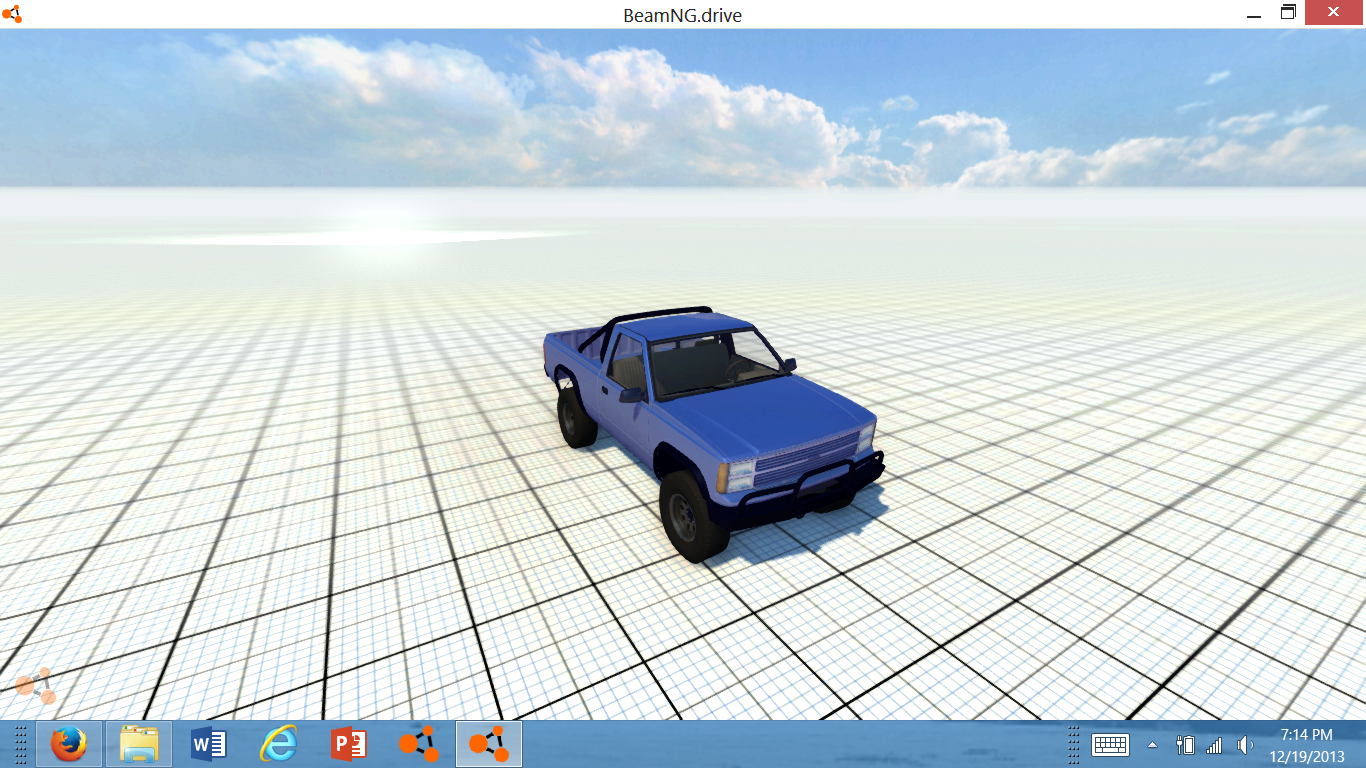The image size is (1366, 768).
Task: Check the battery power tray icon
Action: click(1185, 745)
